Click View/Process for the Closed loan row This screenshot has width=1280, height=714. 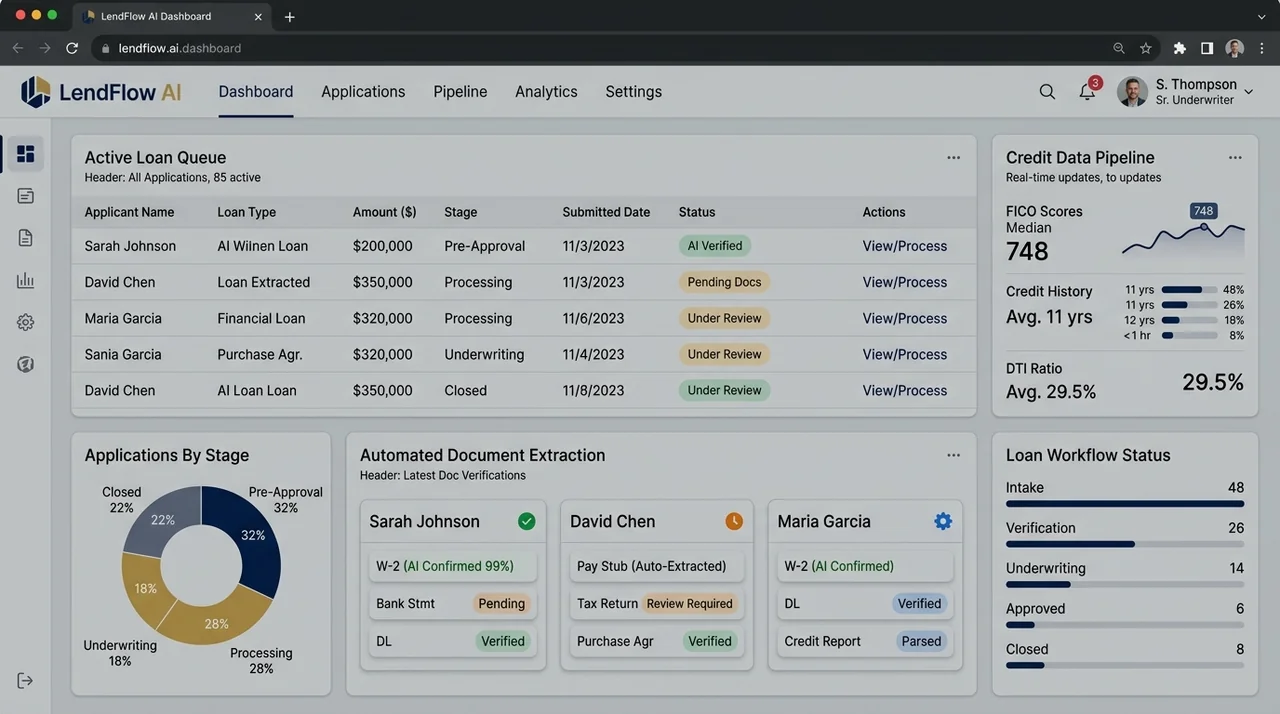[x=905, y=390]
